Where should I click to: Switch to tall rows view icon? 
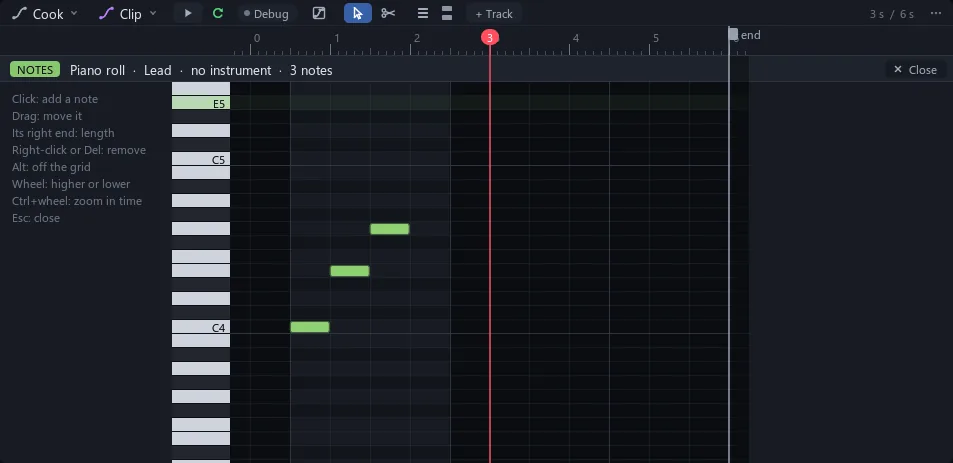[447, 13]
